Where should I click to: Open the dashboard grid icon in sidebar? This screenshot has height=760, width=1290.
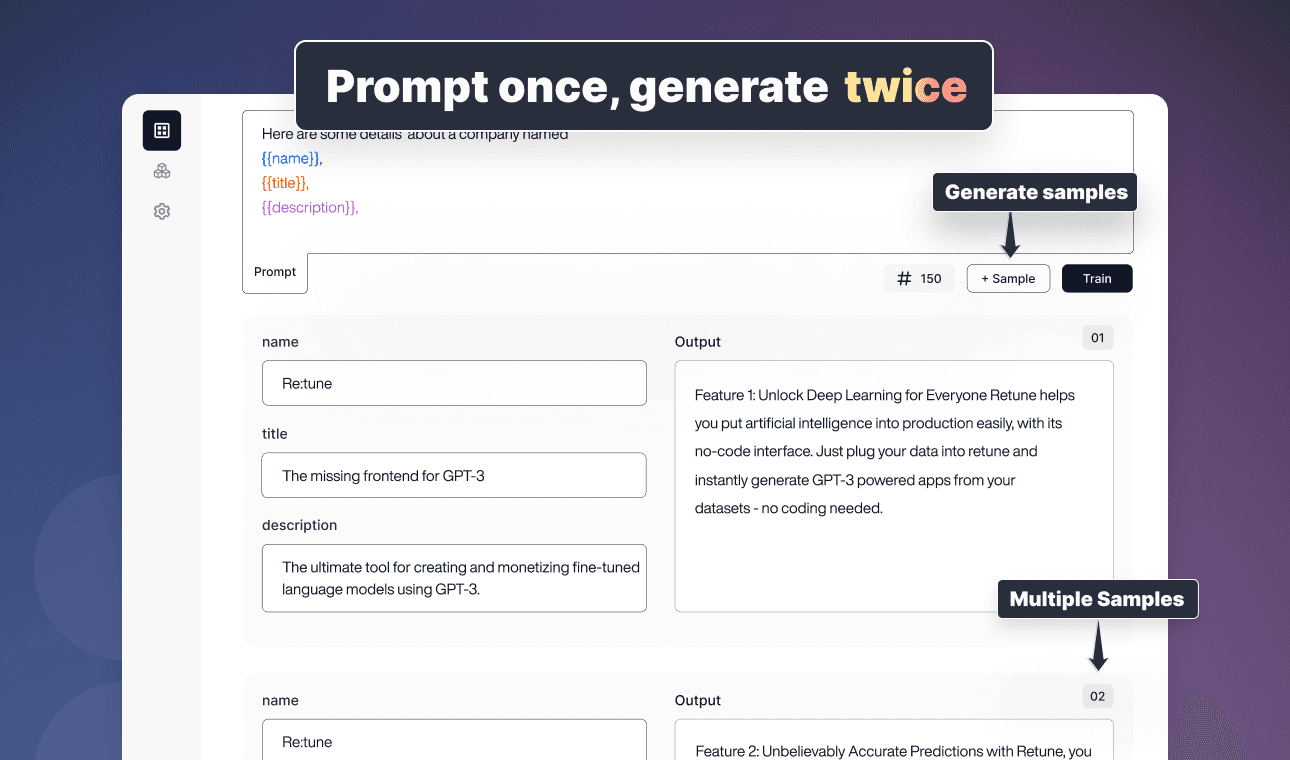click(162, 130)
